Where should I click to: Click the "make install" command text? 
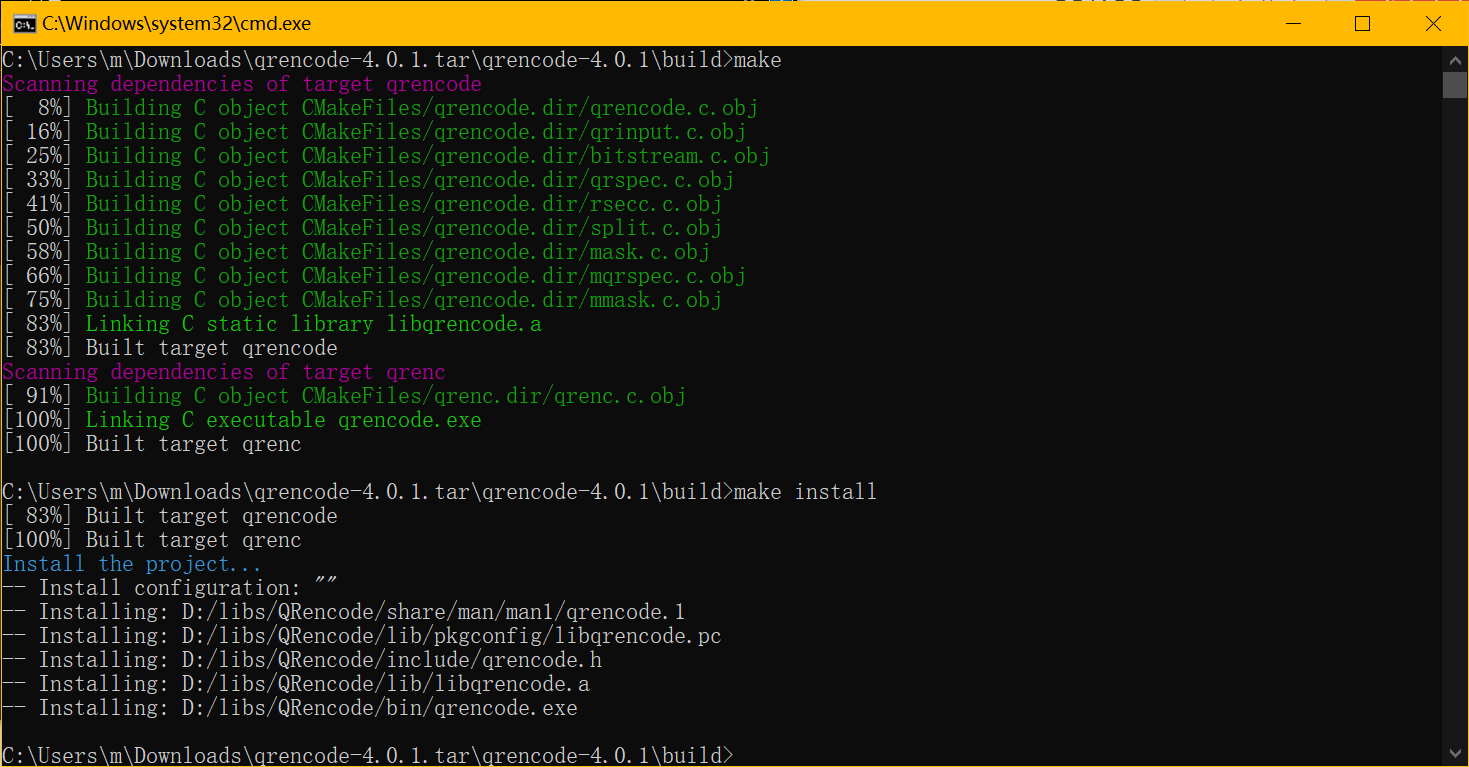(x=805, y=492)
